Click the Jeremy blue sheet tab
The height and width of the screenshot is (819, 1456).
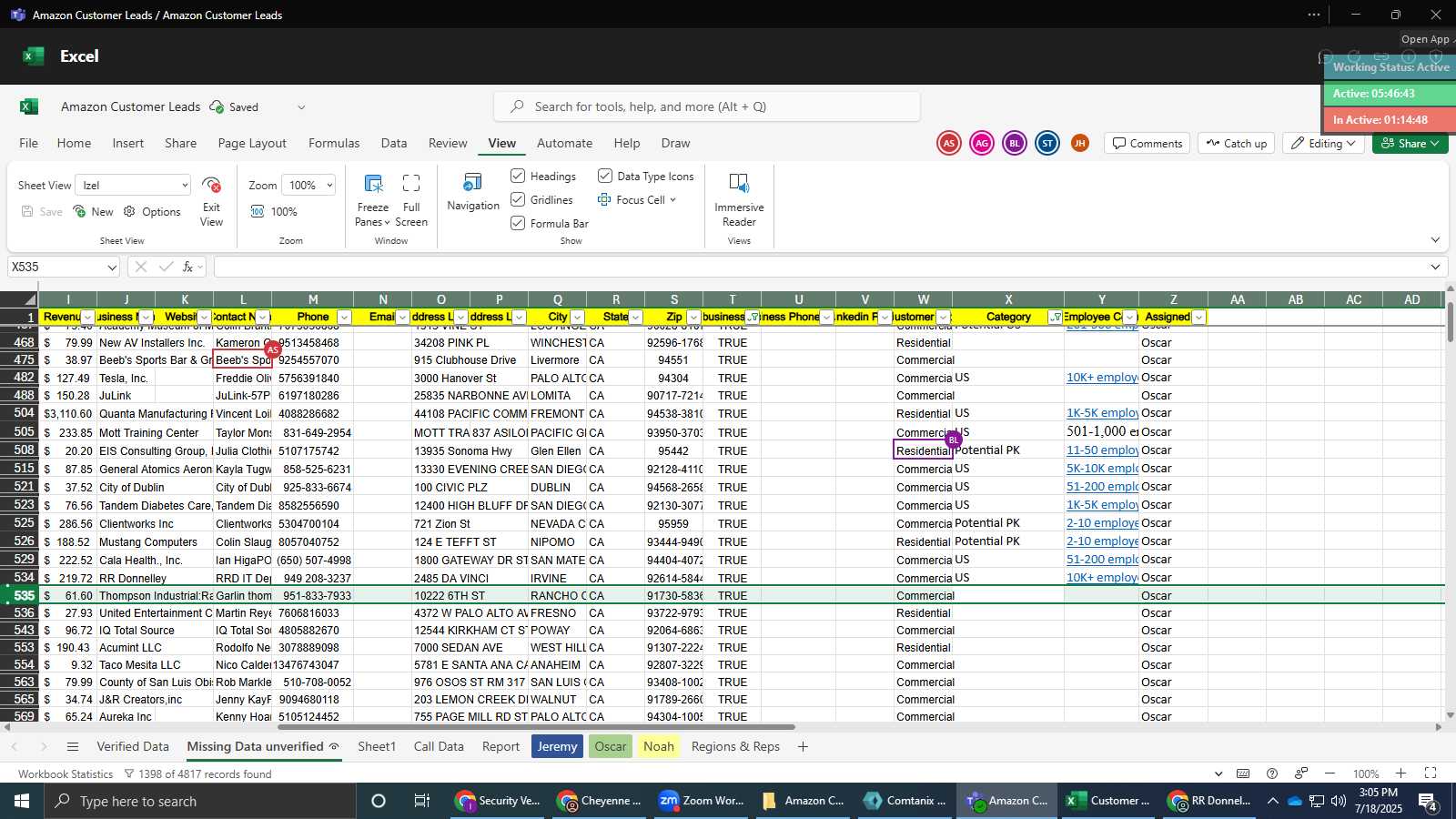click(x=557, y=746)
